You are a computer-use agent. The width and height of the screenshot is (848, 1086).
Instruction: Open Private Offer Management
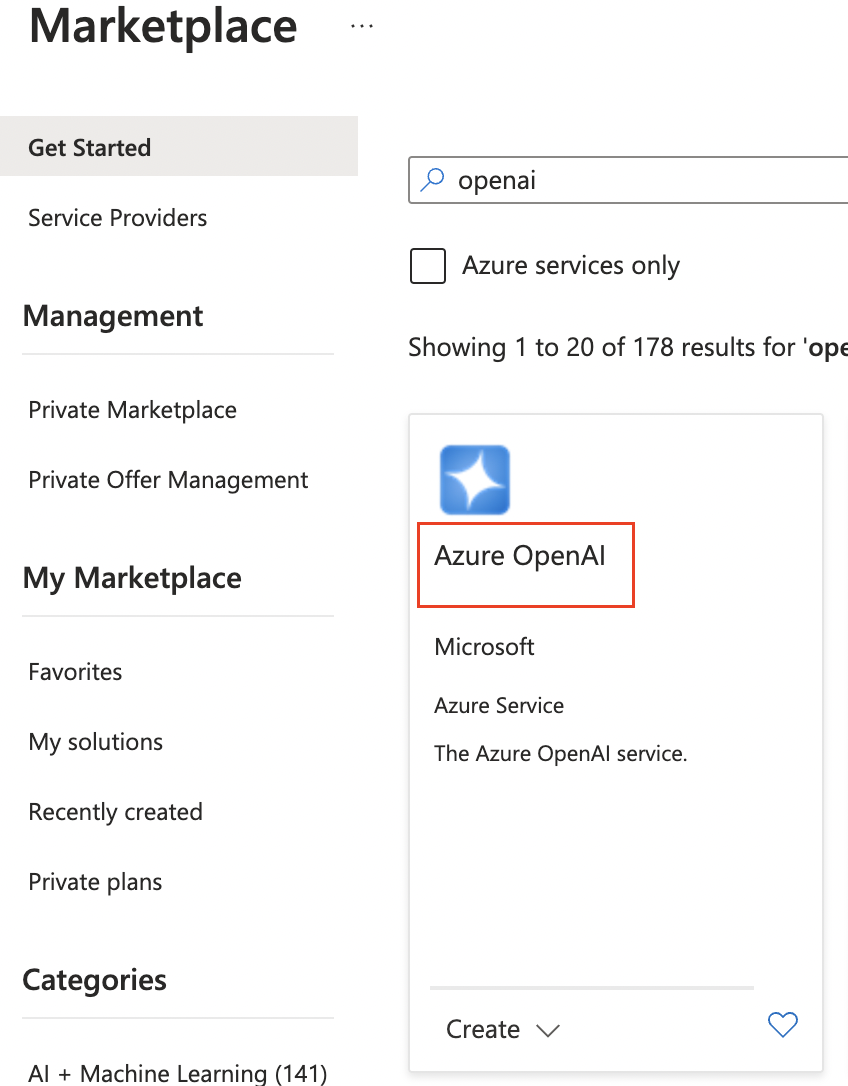pyautogui.click(x=168, y=480)
